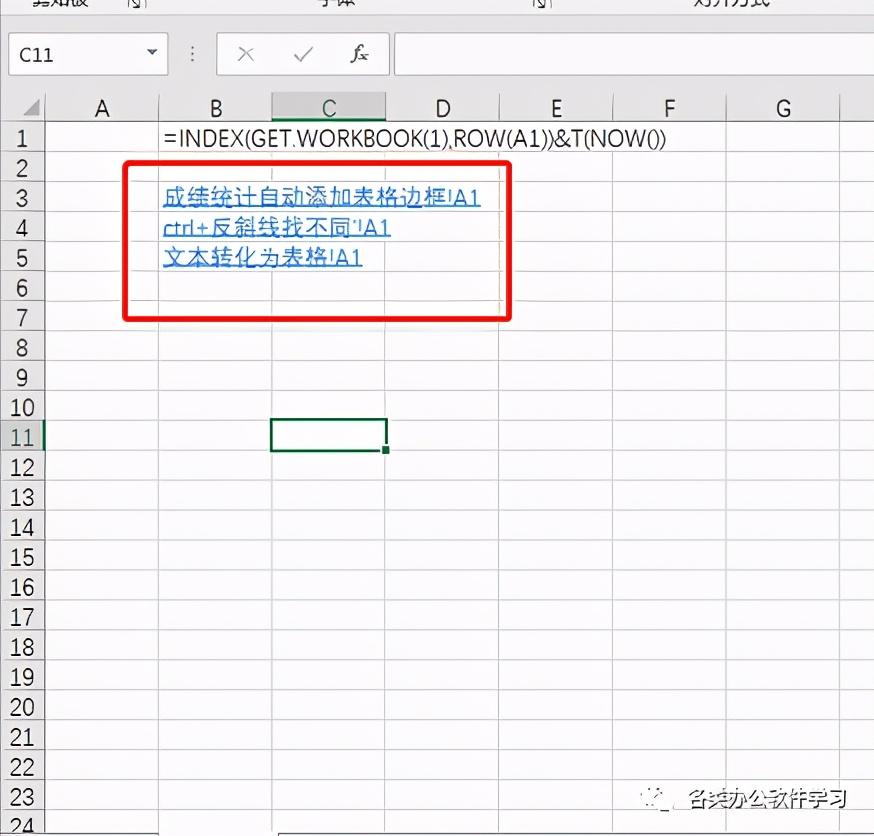
Task: Click the cell with INDEX(GET.WORKBOOK formula text
Action: tap(414, 138)
